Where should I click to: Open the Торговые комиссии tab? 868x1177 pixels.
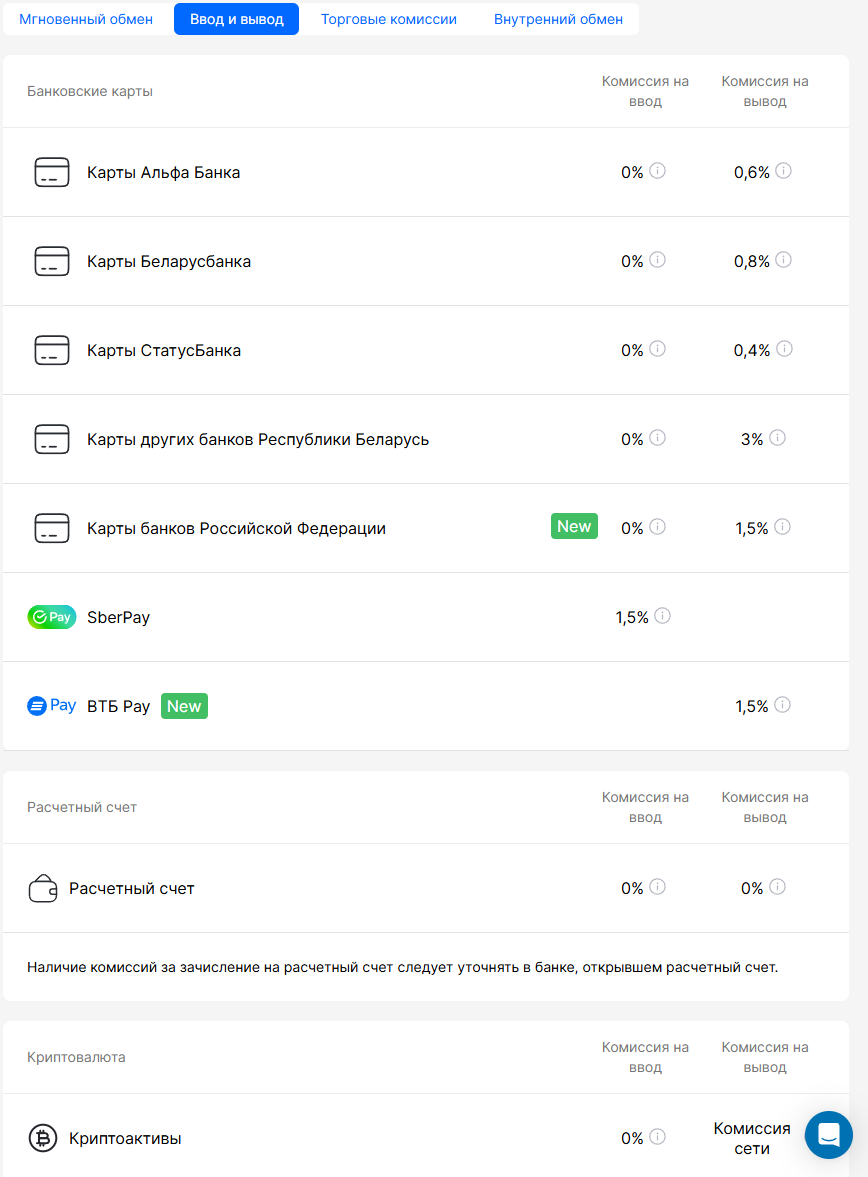pyautogui.click(x=388, y=19)
